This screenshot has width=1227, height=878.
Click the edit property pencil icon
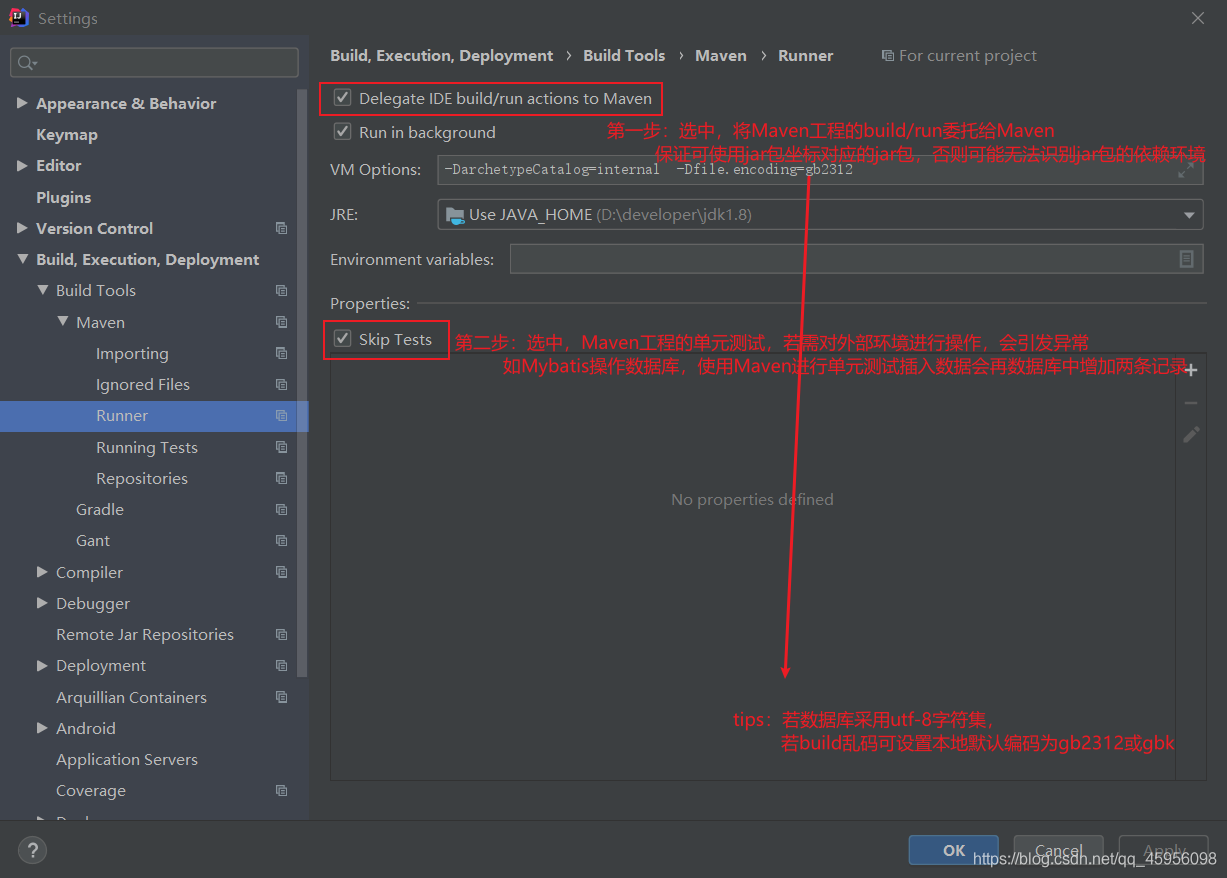pyautogui.click(x=1191, y=434)
